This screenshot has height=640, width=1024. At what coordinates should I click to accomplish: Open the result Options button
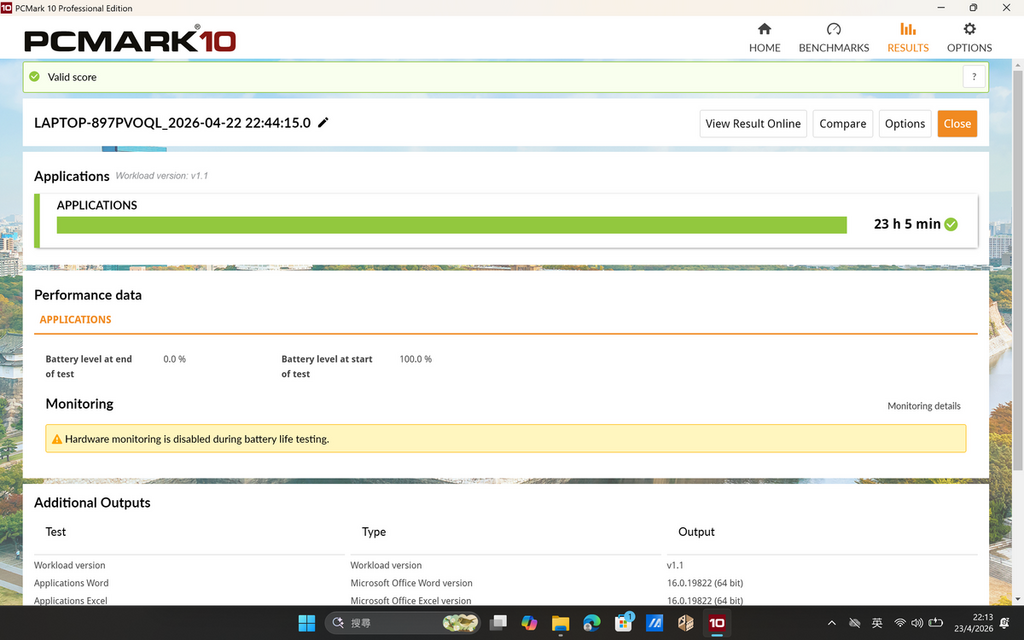point(904,123)
